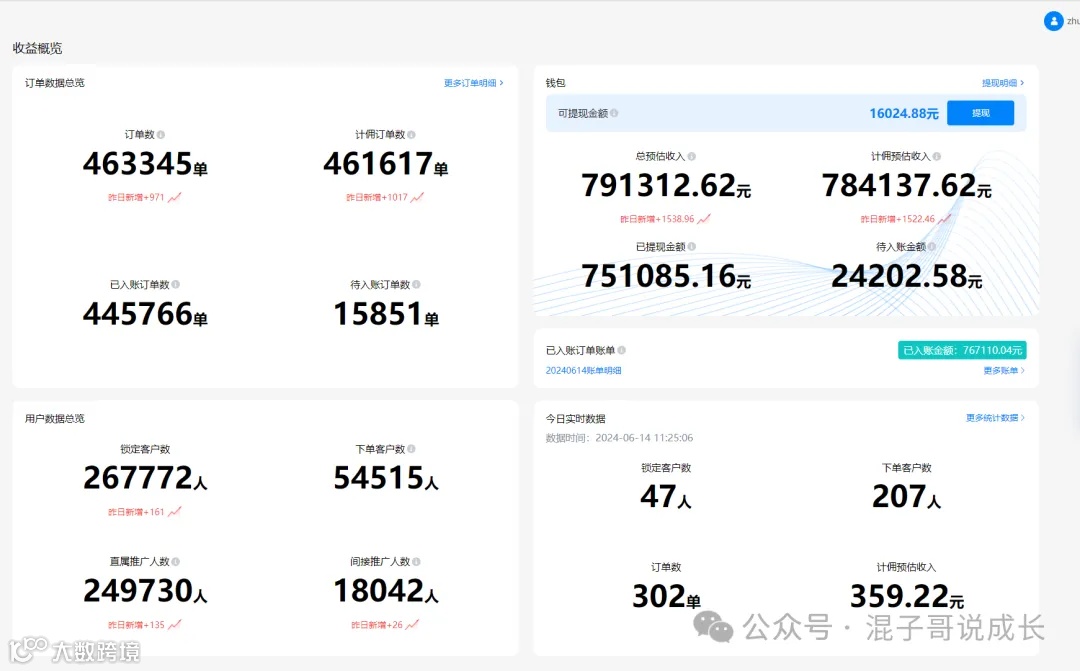
Task: Click direct promoters value 249730人
Action: pos(145,591)
